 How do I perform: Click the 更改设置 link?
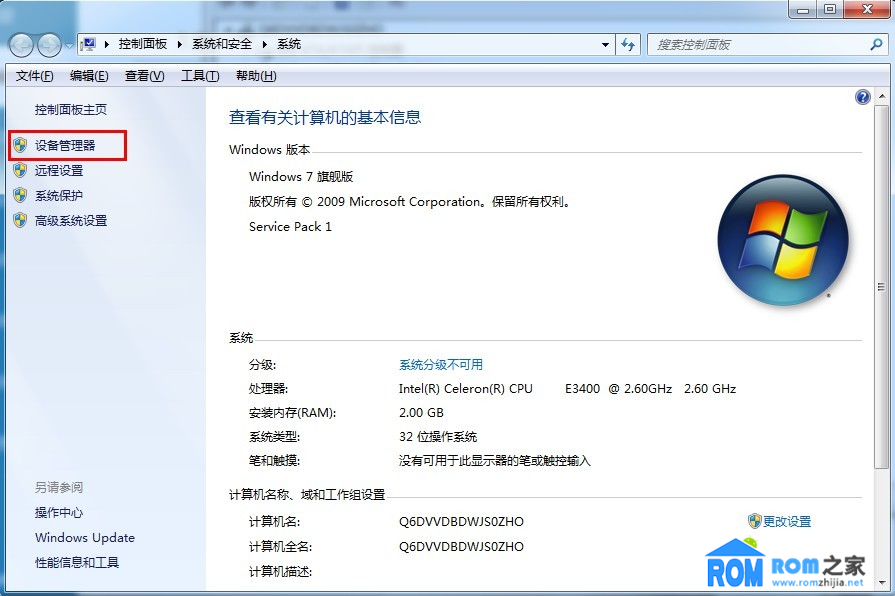[787, 521]
